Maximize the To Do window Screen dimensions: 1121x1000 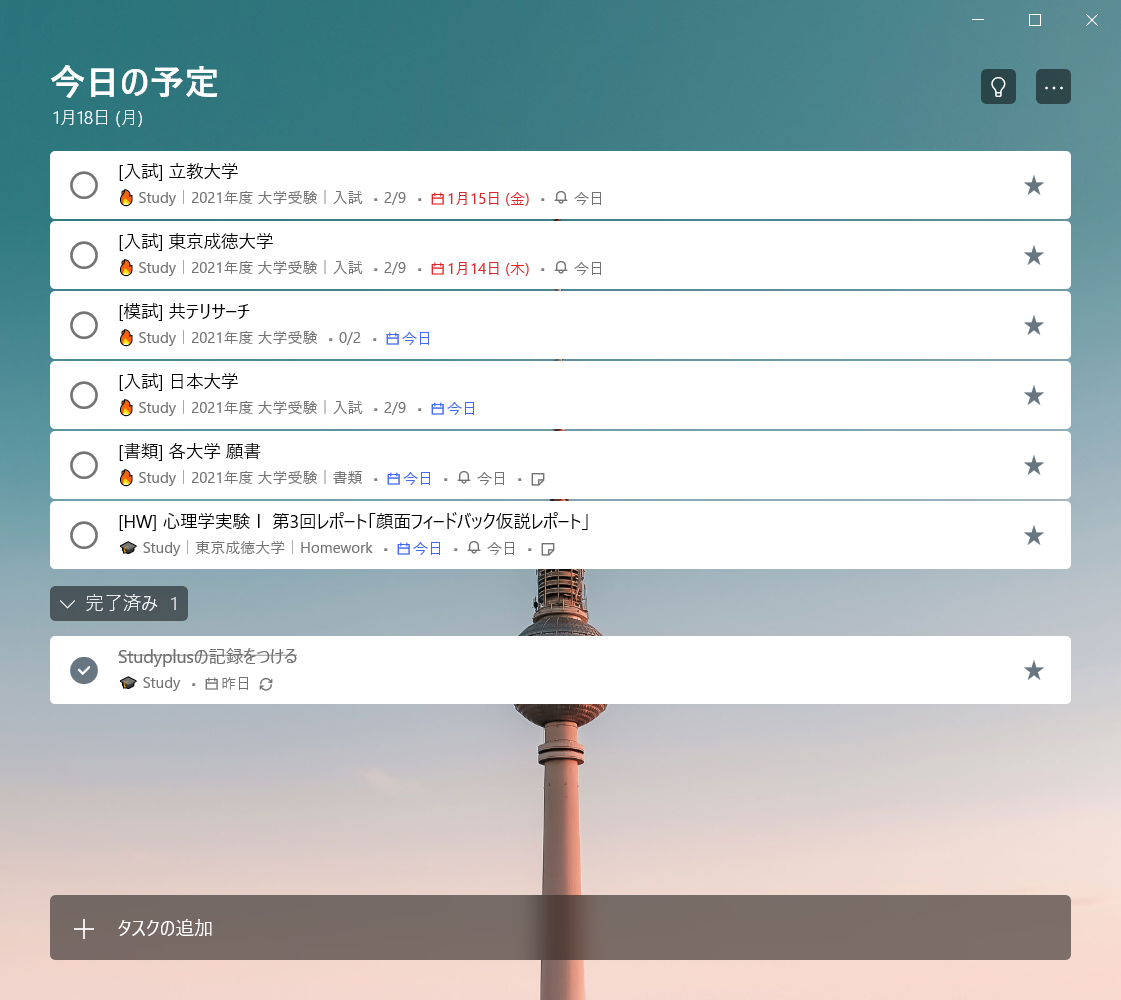point(1035,20)
